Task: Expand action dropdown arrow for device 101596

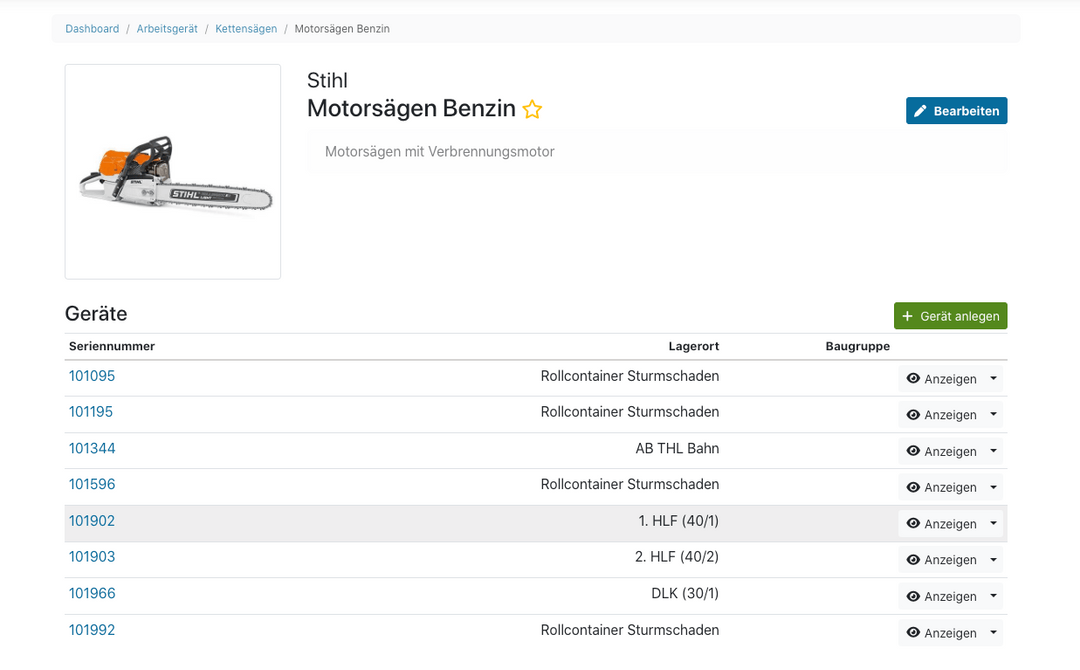Action: 993,486
